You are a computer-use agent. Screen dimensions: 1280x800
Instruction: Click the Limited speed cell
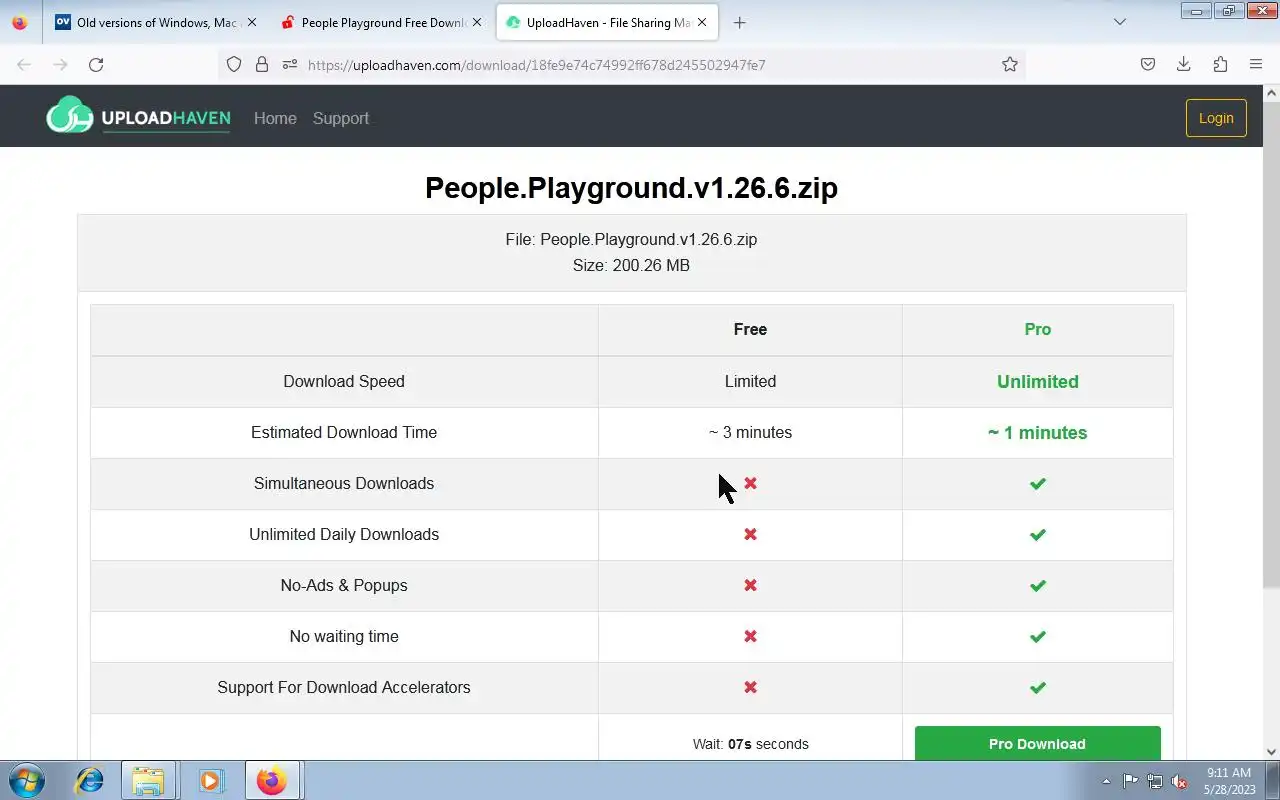(750, 381)
